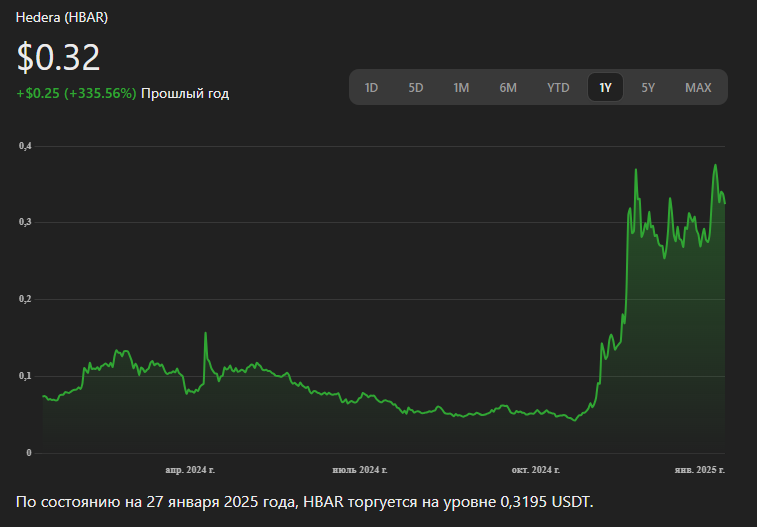Click the active 1Y range tab
The image size is (757, 527).
pos(605,87)
